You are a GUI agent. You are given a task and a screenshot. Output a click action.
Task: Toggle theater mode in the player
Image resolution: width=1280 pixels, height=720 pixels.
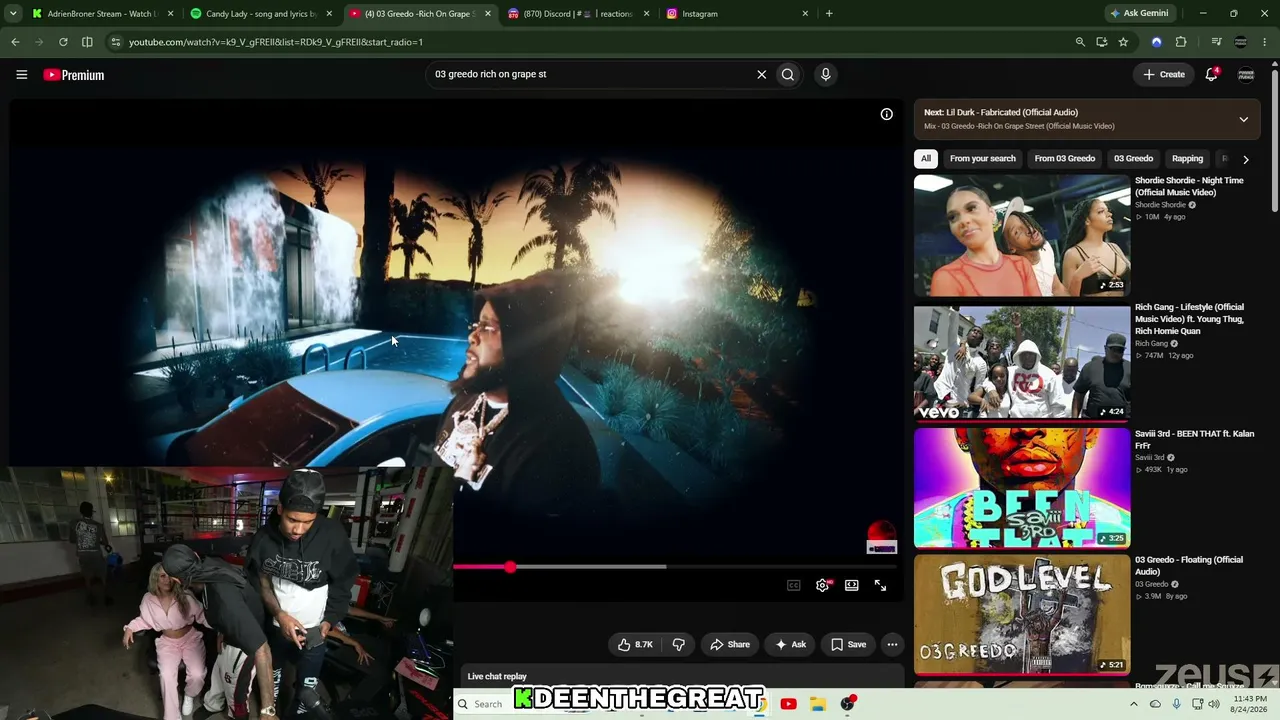click(x=851, y=585)
